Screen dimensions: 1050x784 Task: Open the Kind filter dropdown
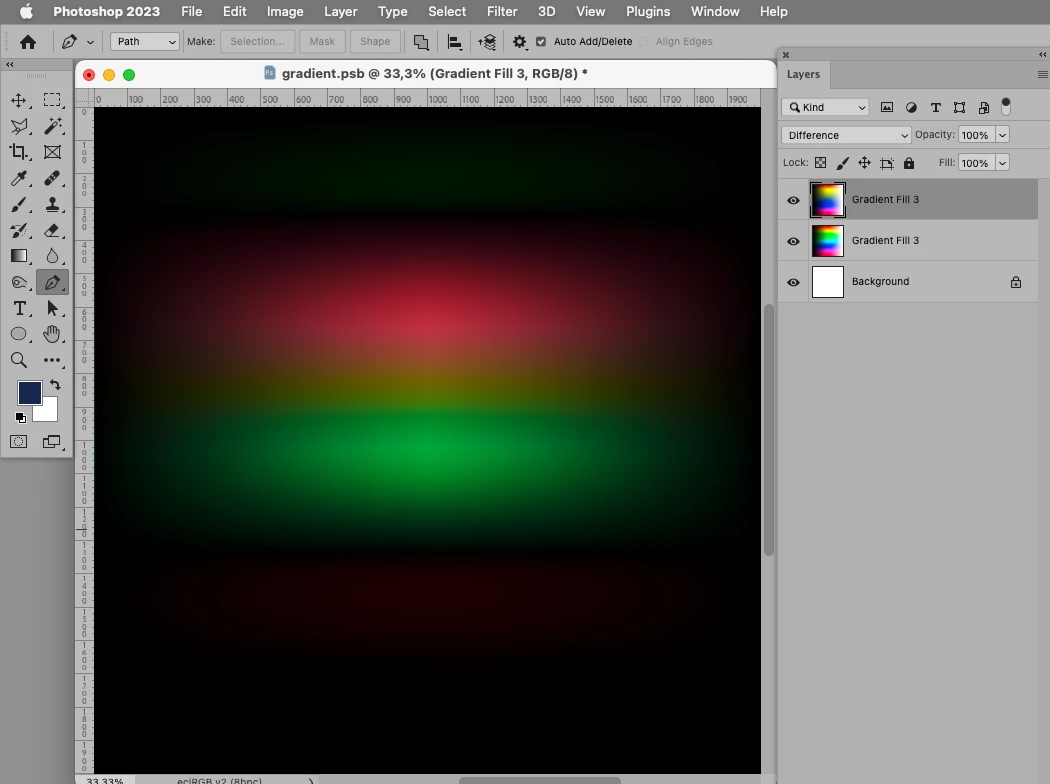coord(825,107)
